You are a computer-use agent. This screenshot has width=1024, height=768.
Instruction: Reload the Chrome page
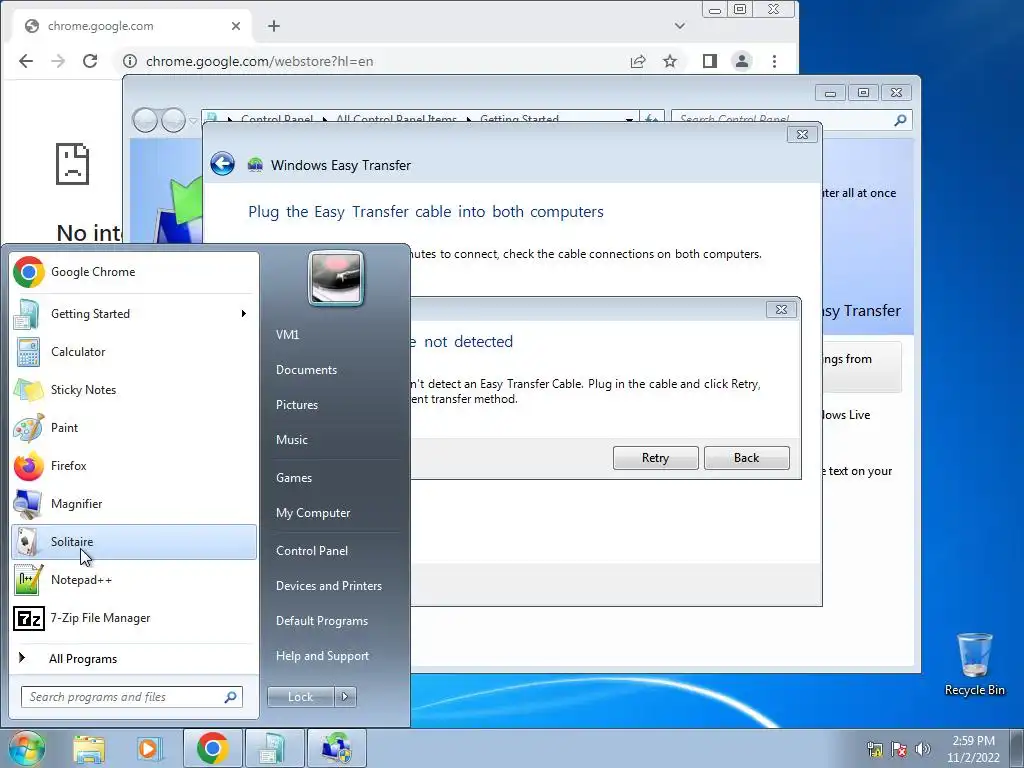pos(90,61)
